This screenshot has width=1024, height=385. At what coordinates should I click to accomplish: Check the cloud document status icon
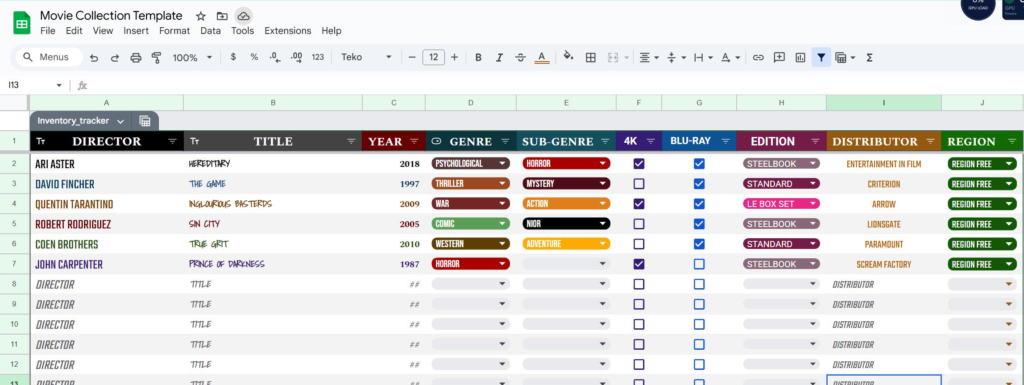(x=244, y=16)
